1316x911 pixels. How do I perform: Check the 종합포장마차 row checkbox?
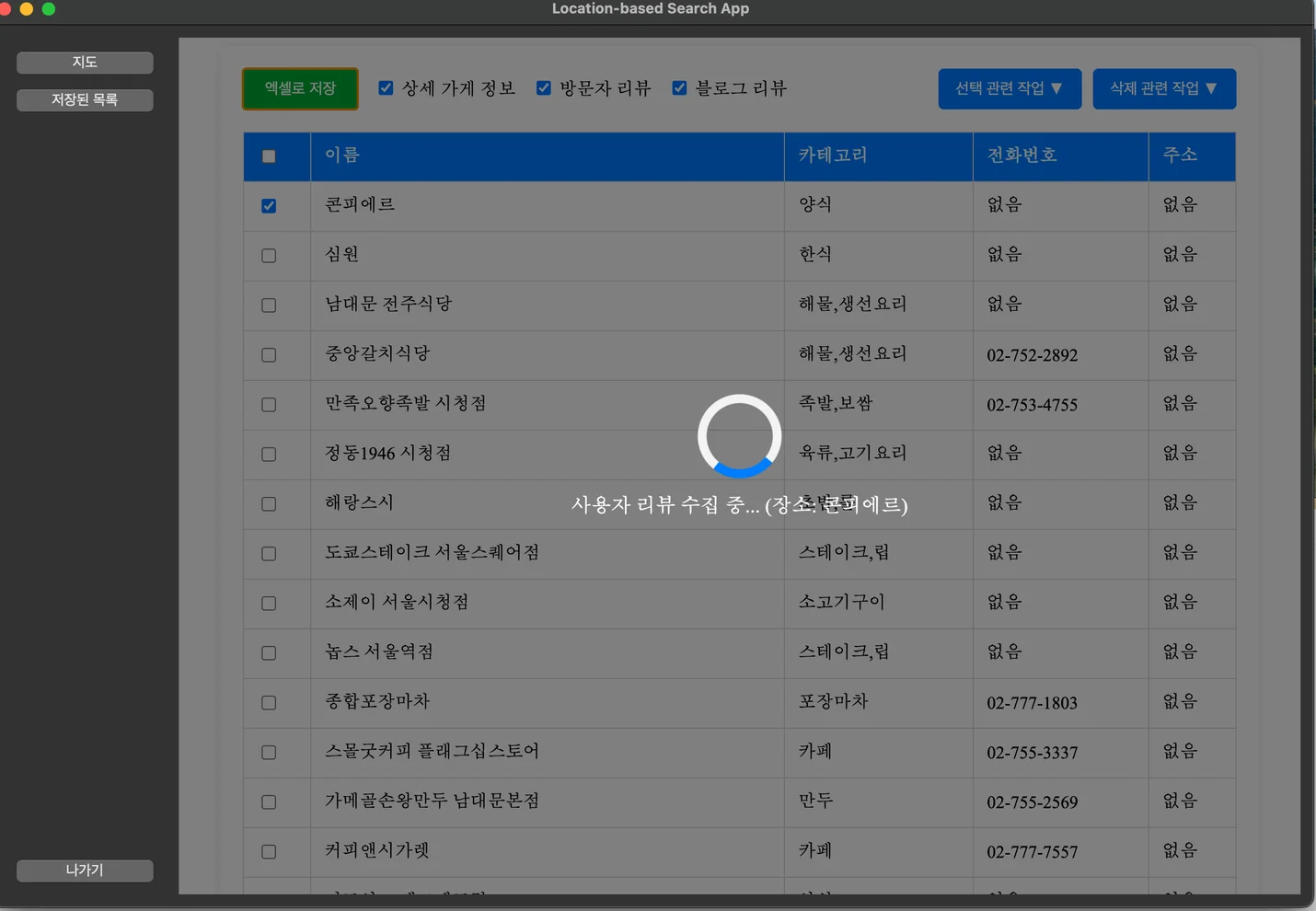click(269, 703)
